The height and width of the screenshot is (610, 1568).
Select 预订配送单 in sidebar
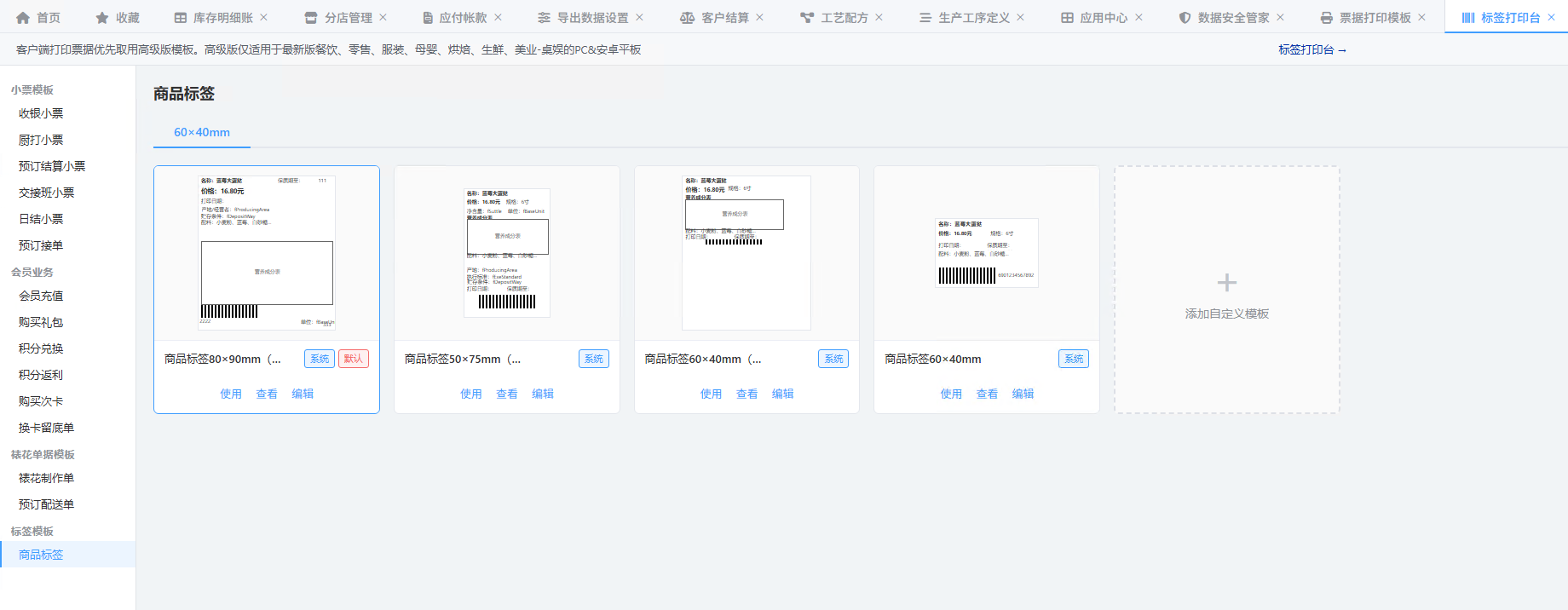coord(46,504)
